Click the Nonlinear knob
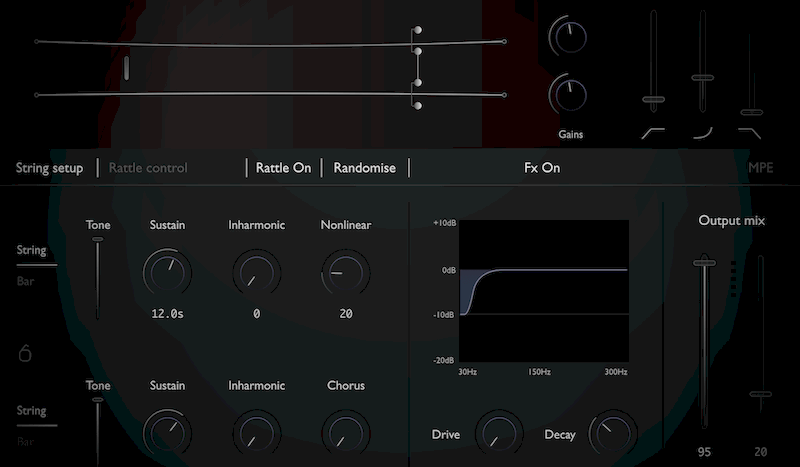The height and width of the screenshot is (467, 800). [346, 273]
